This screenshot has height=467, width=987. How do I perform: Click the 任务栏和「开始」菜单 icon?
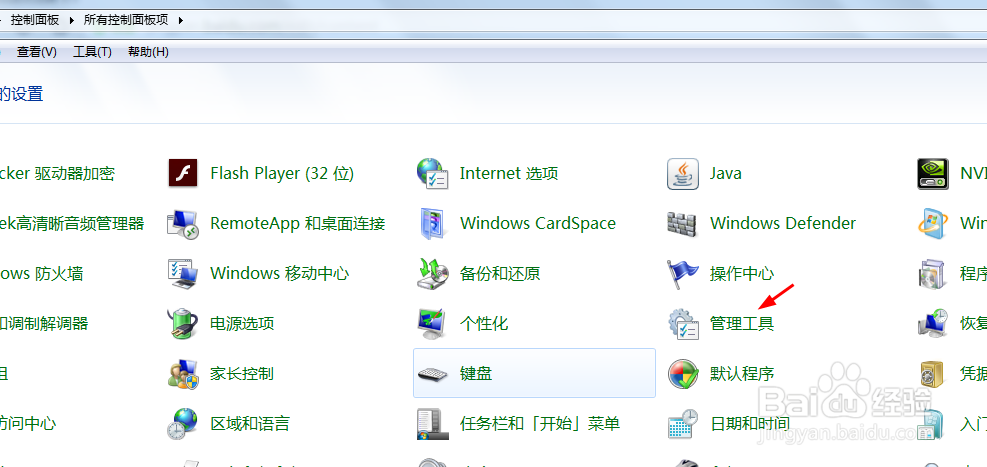point(432,424)
